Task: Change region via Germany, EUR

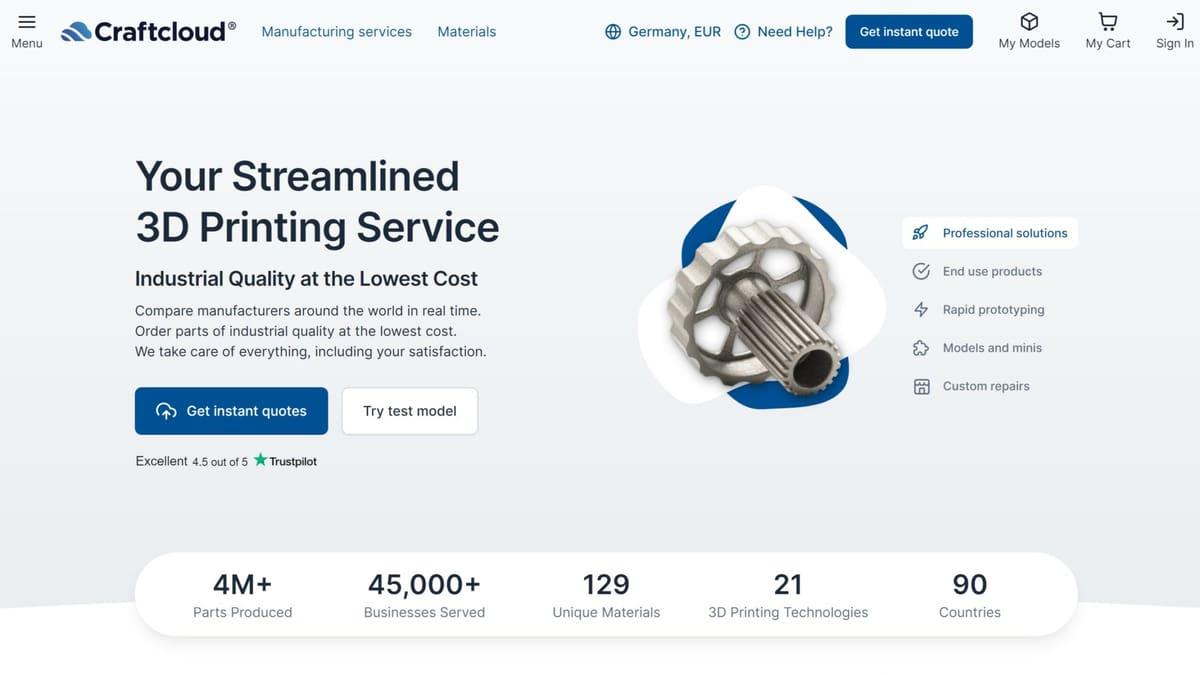Action: [x=663, y=32]
